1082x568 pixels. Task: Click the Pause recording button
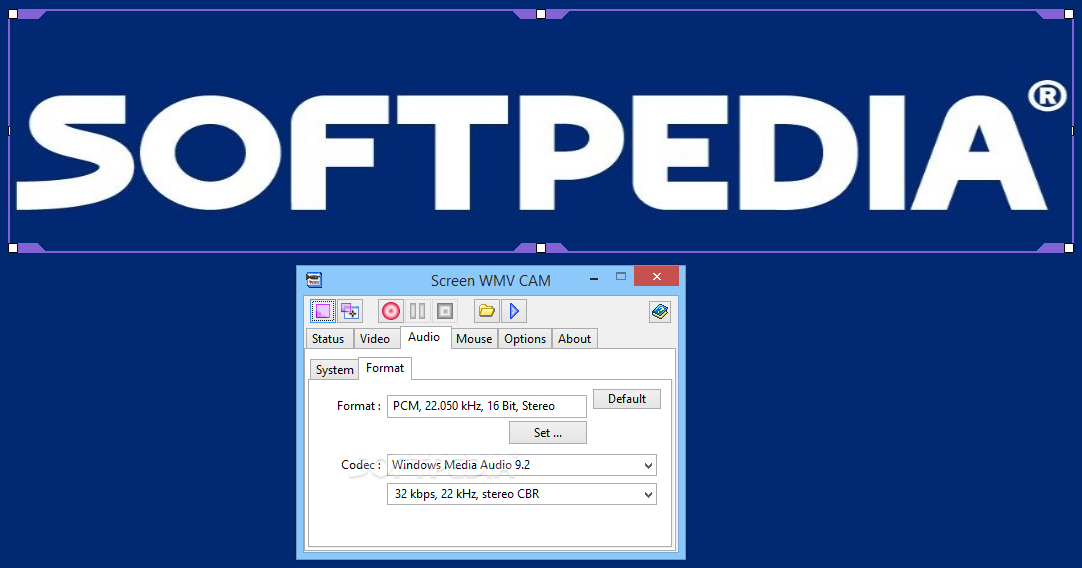(x=417, y=311)
